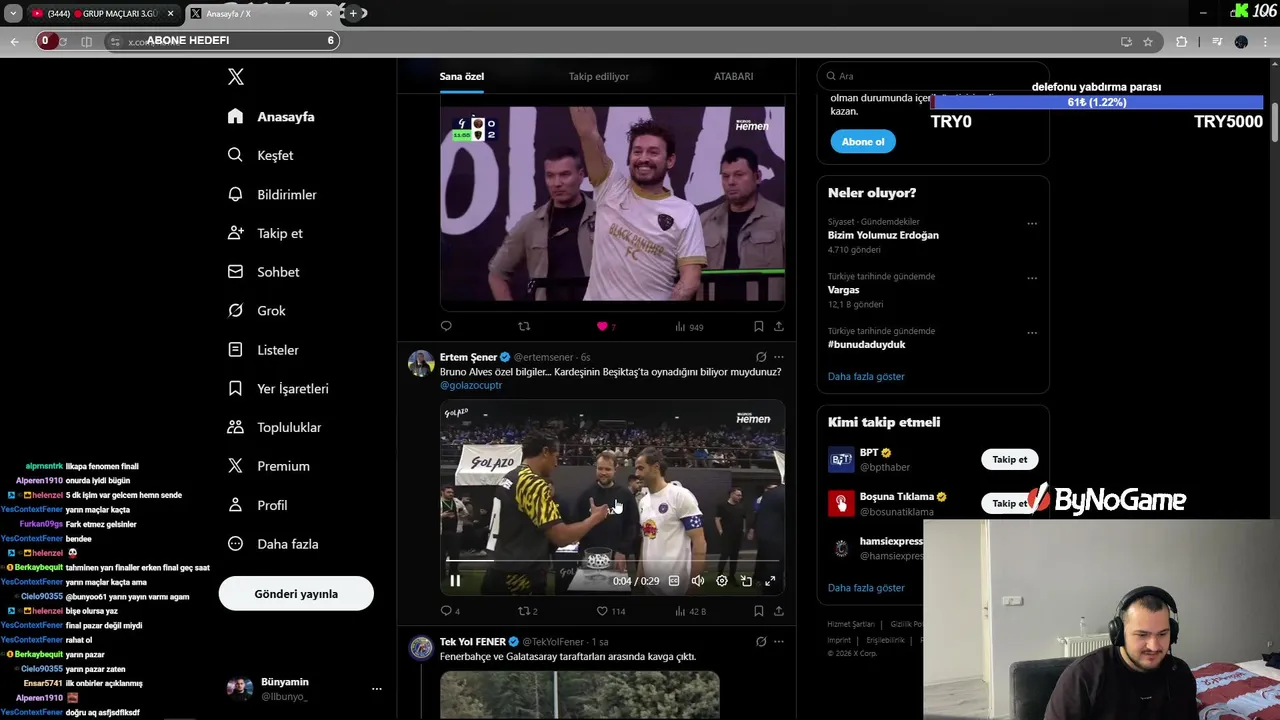The height and width of the screenshot is (720, 1280).
Task: Open Grok from the sidebar
Action: (257, 311)
